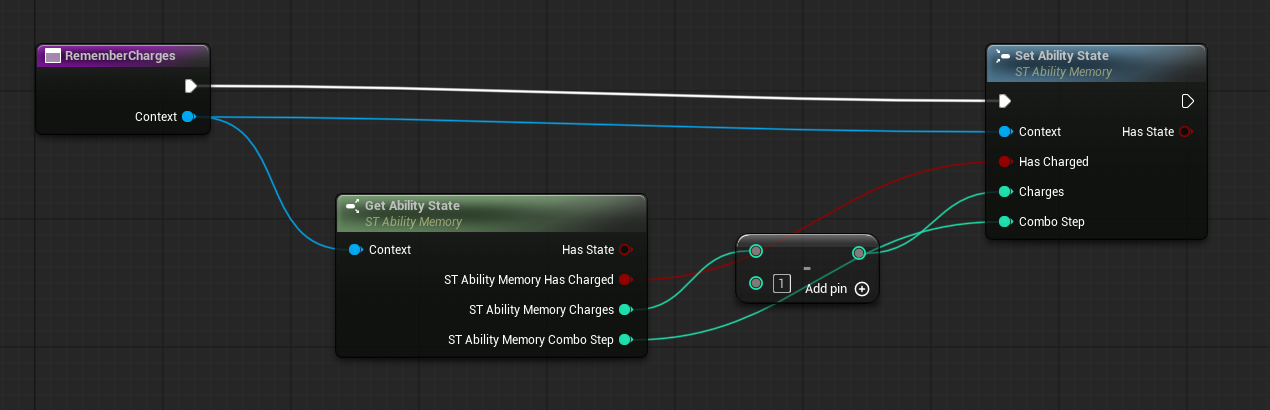Click the RememberCharges node purple event icon
This screenshot has width=1270, height=410.
pos(53,56)
